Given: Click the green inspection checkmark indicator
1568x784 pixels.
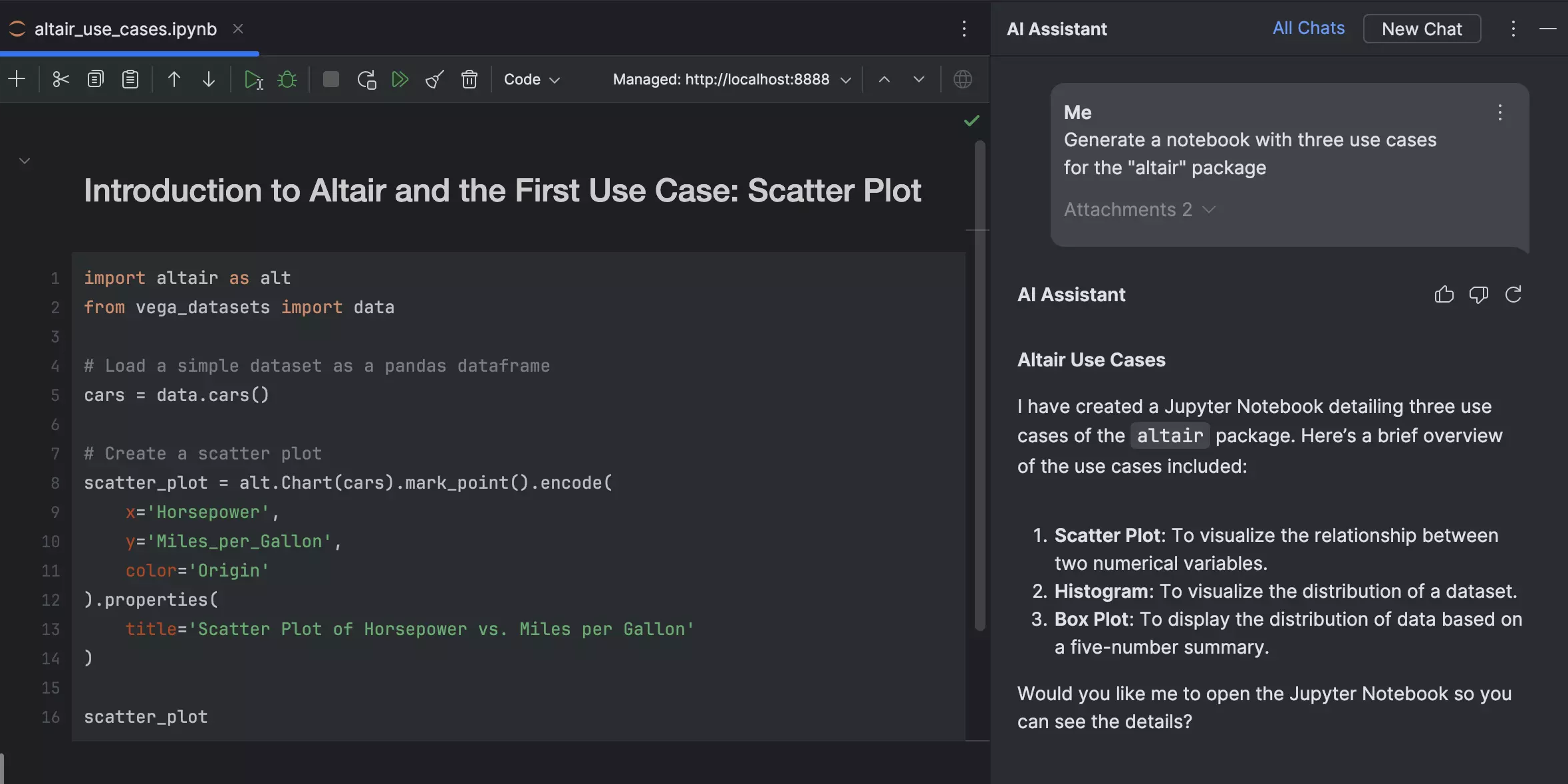Looking at the screenshot, I should 972,120.
